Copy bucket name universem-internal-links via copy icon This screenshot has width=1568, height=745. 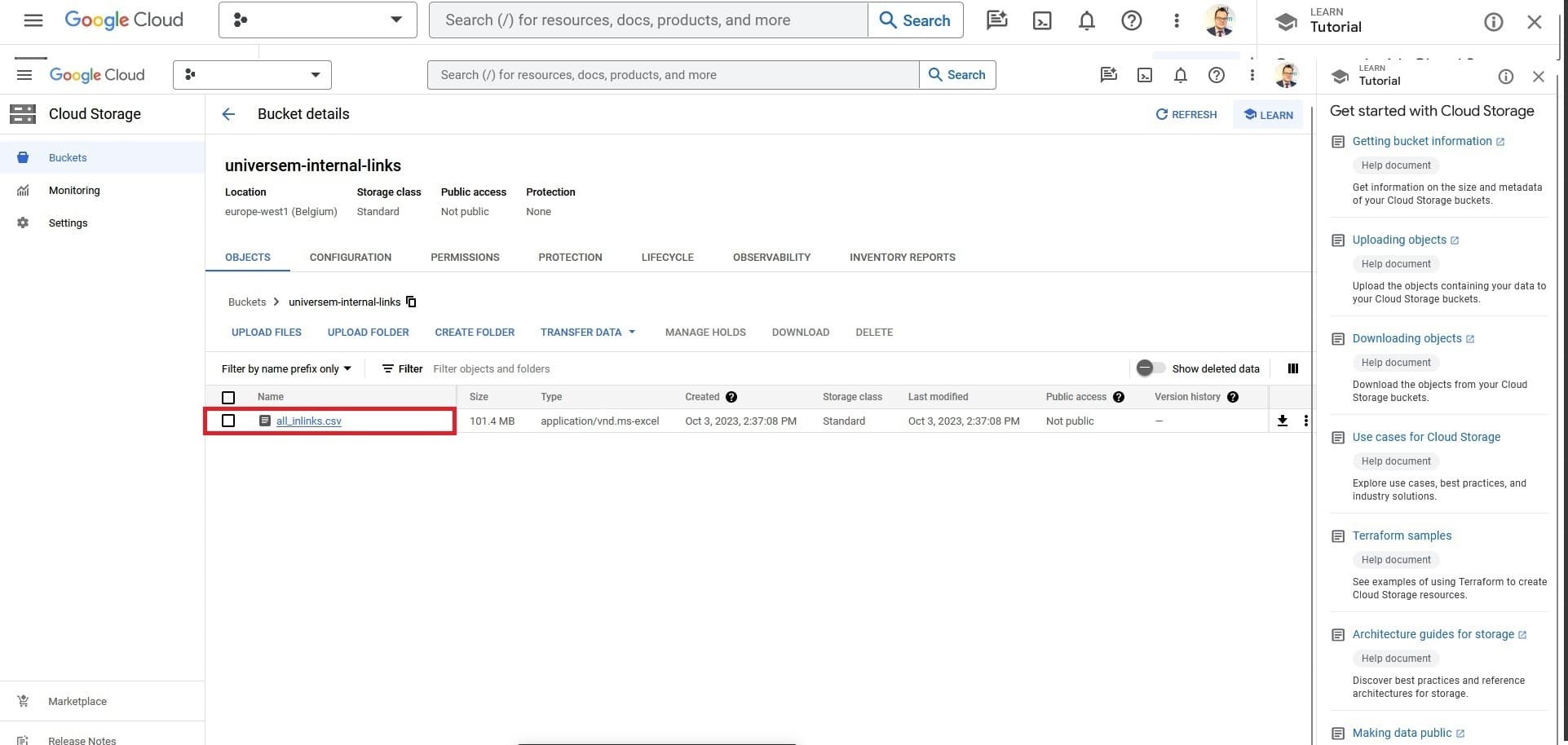pos(411,302)
